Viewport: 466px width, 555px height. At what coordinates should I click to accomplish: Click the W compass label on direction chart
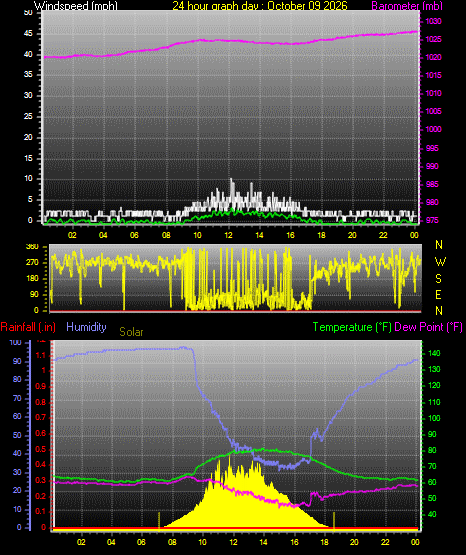(440, 262)
